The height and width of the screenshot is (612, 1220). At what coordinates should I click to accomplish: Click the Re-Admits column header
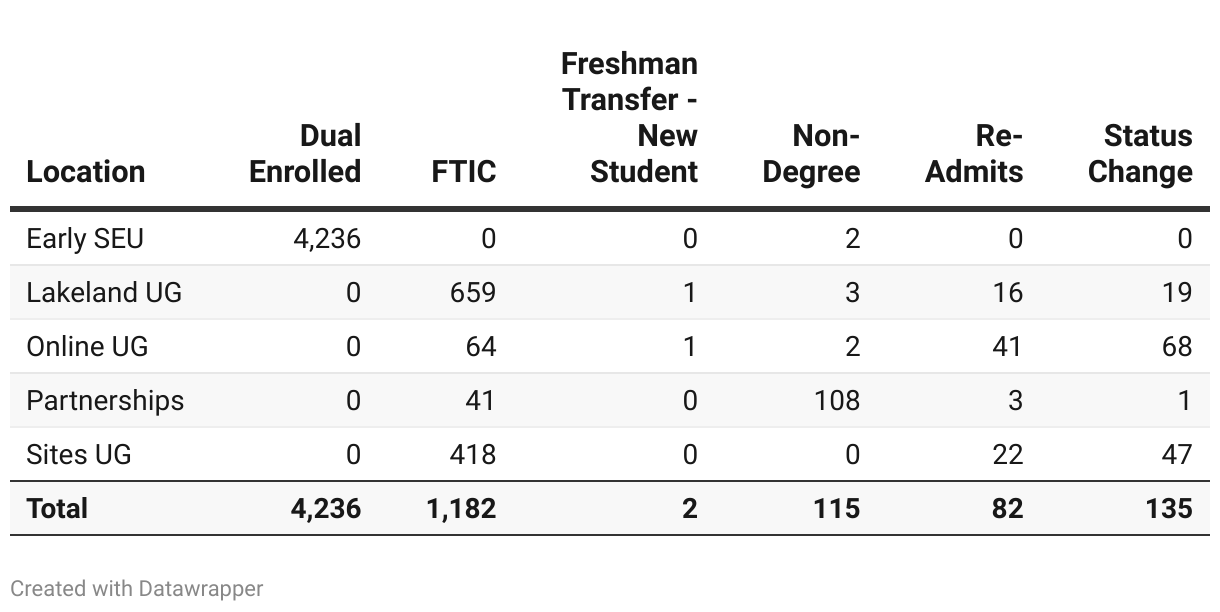tap(974, 154)
